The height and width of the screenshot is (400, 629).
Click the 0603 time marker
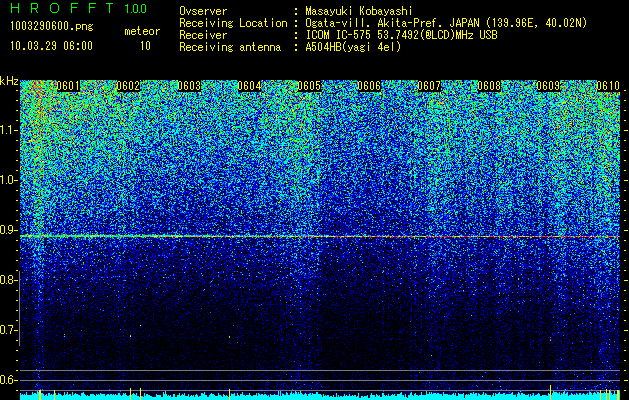pos(189,86)
